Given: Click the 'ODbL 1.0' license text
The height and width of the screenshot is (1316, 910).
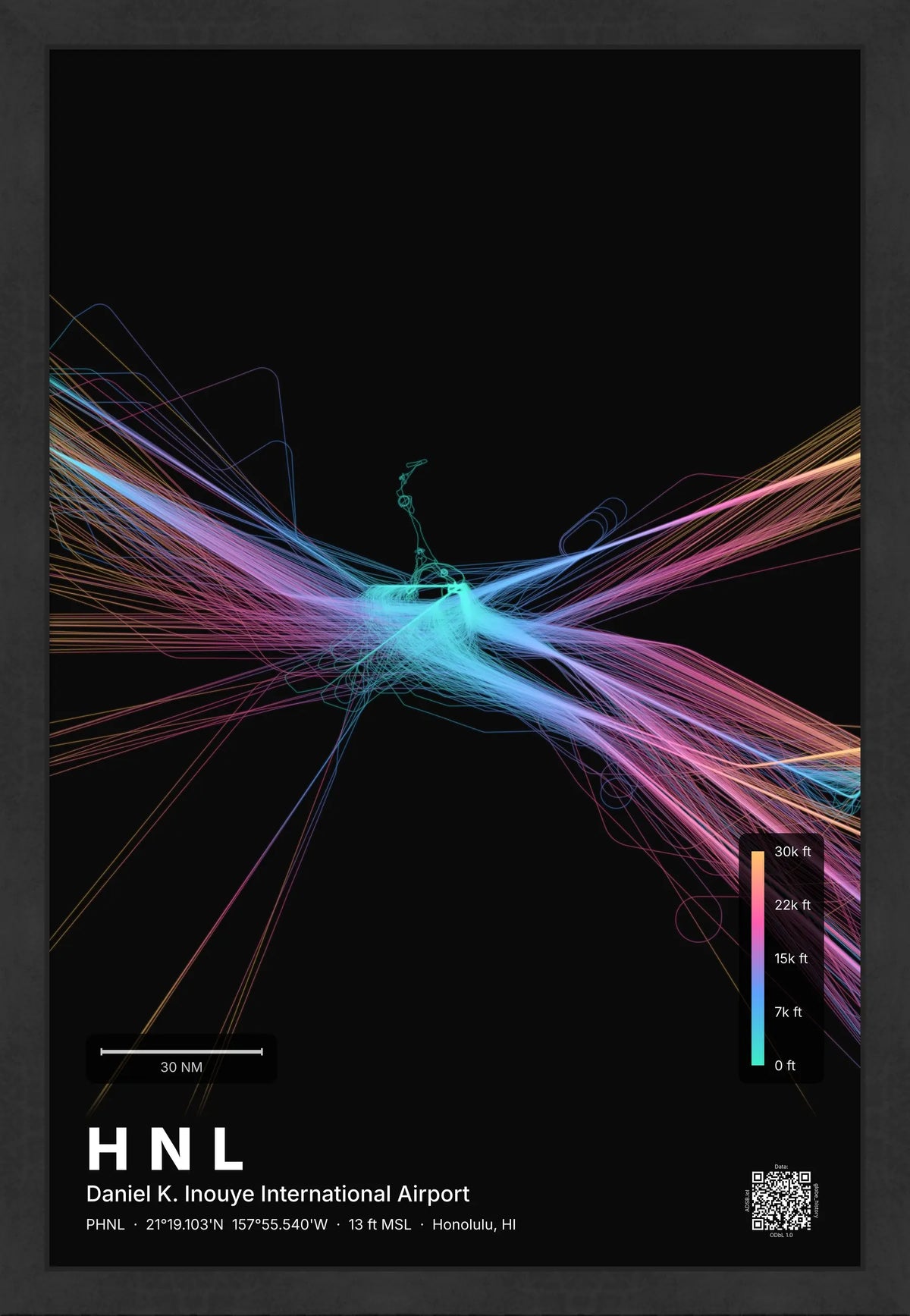Looking at the screenshot, I should coord(781,1236).
